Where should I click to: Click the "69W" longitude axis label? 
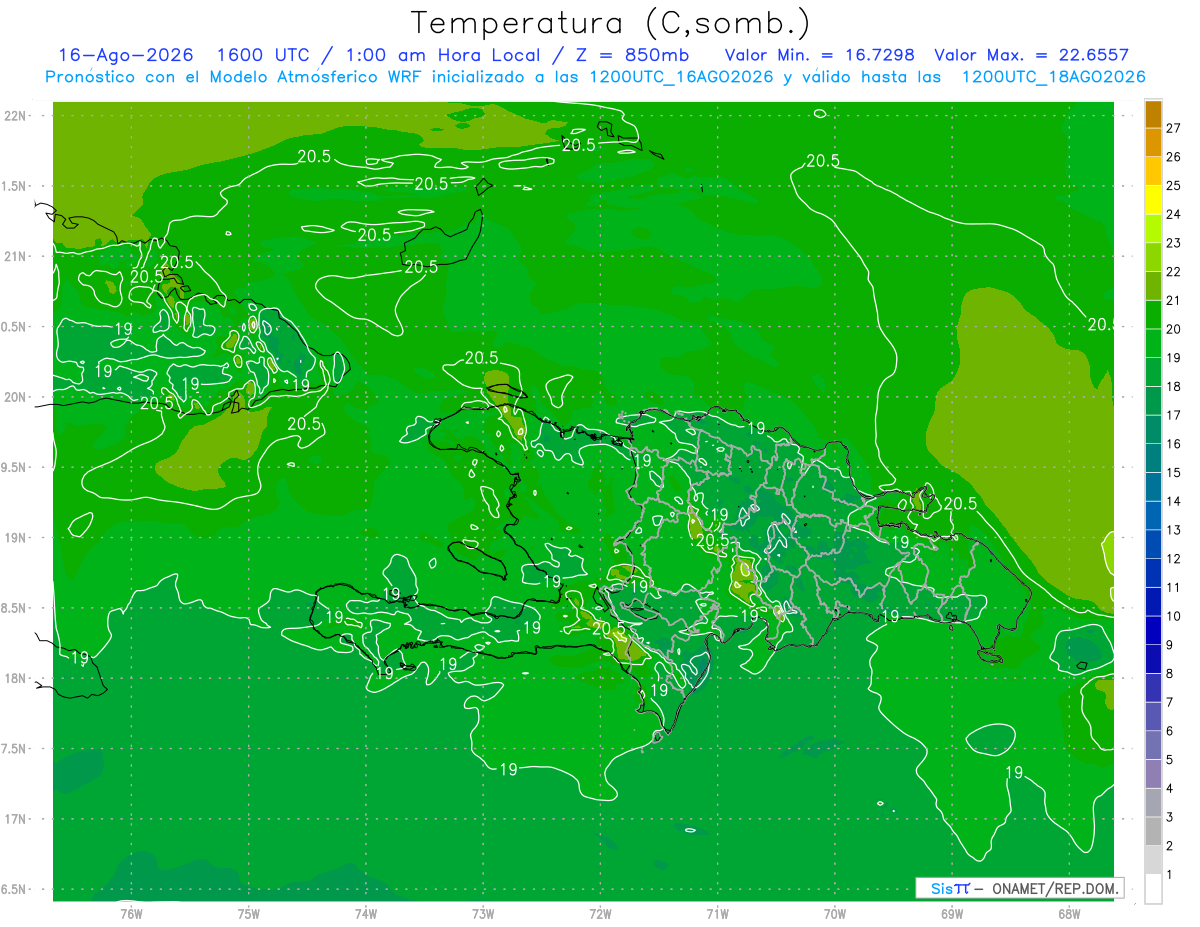[x=952, y=913]
